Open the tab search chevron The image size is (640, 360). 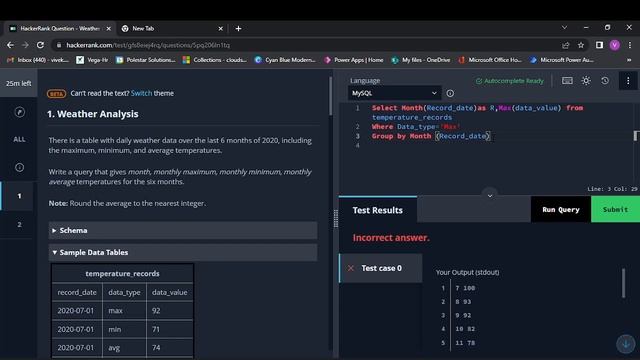pyautogui.click(x=564, y=27)
